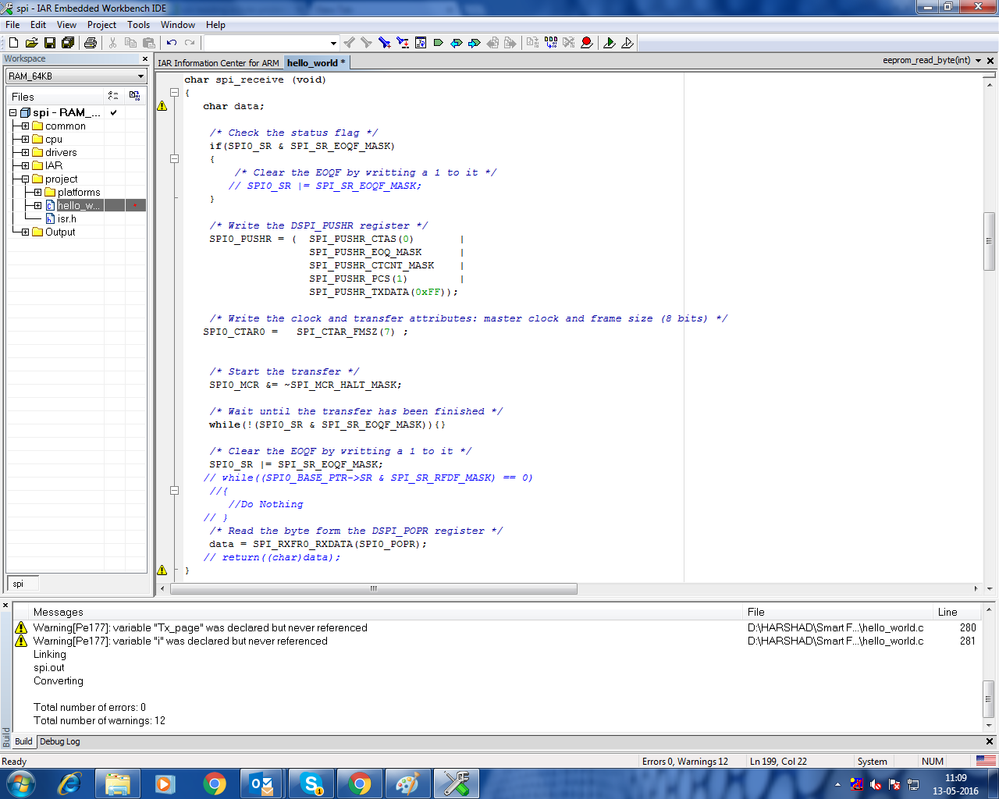Click the Go To line toolbar icon
This screenshot has height=799, width=999.
coord(420,43)
